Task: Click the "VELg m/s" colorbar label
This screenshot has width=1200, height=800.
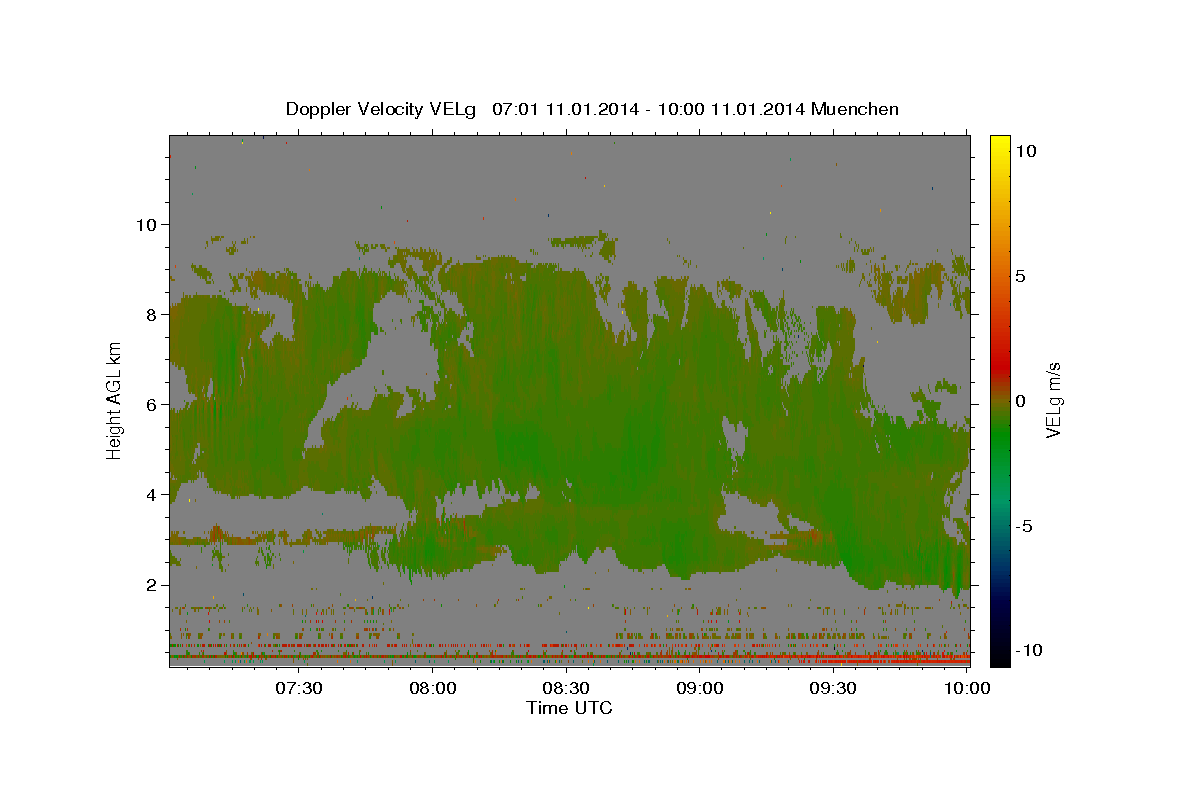Action: click(x=1052, y=401)
